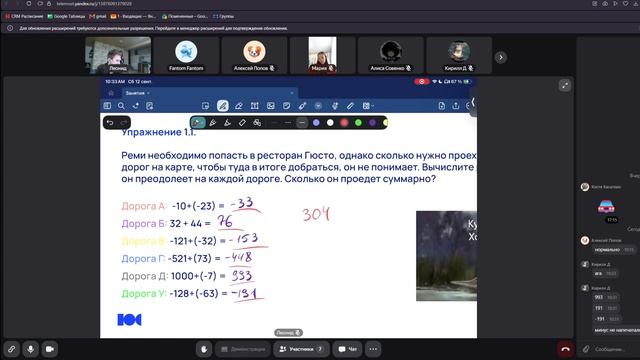Screen dimensions: 640x360
Task: End the call with red hang-up button
Action: coord(565,349)
